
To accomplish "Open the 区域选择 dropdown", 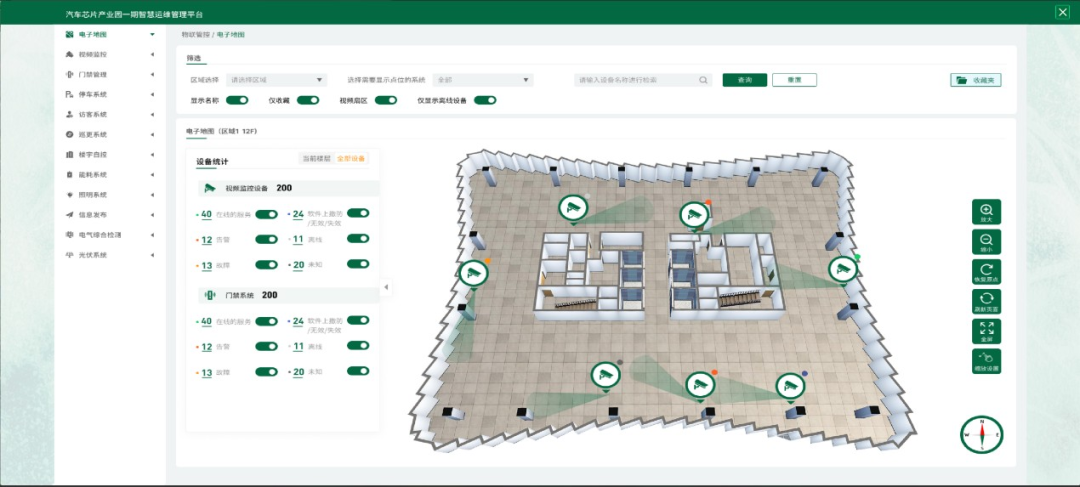I will pyautogui.click(x=276, y=80).
